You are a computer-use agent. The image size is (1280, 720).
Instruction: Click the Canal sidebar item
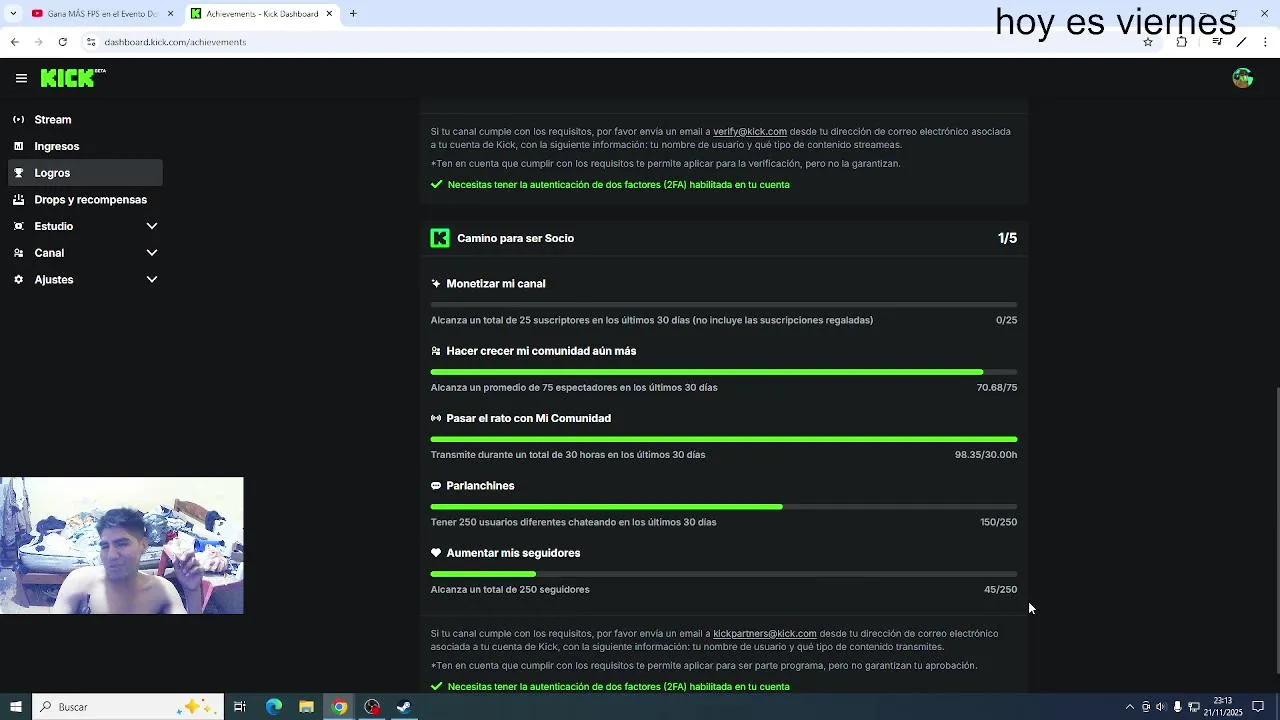coord(49,253)
